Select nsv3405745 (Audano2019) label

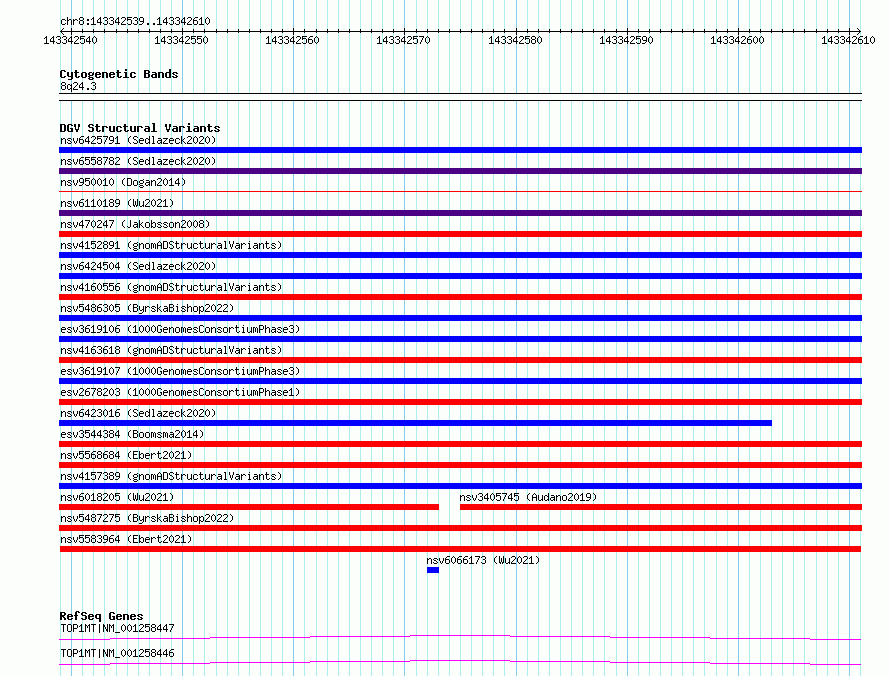[528, 497]
